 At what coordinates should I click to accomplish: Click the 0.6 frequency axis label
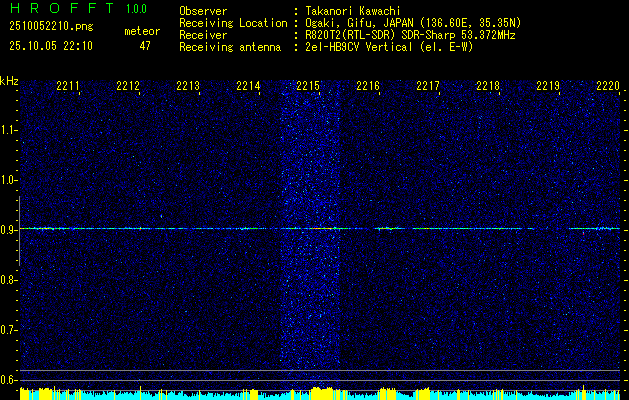point(8,380)
